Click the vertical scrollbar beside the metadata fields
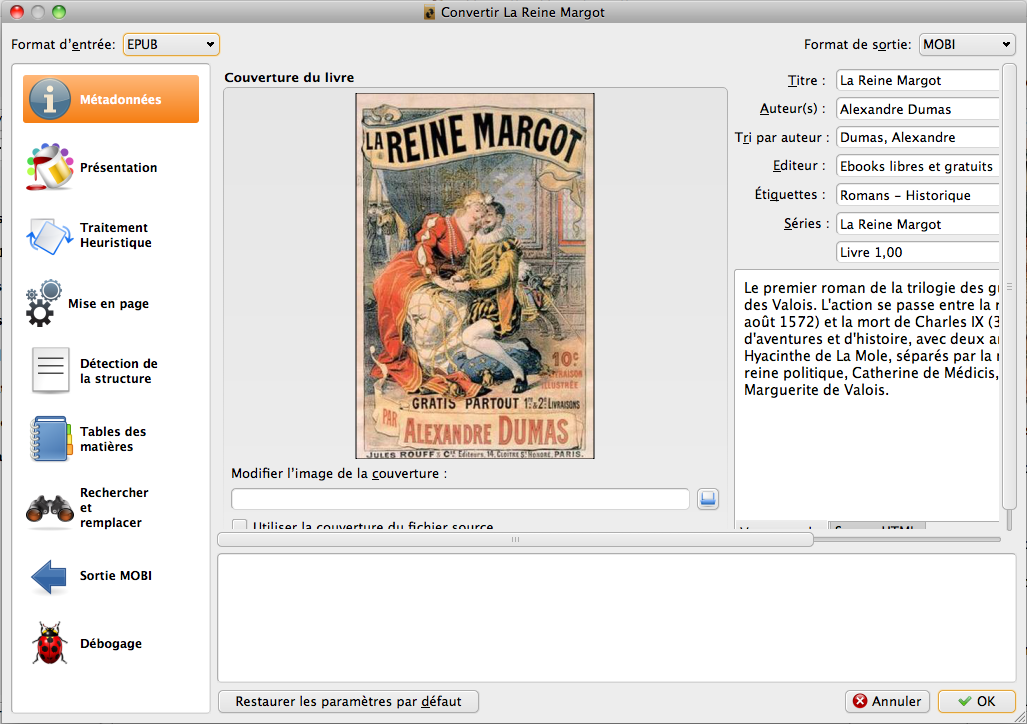1027x724 pixels. (x=1009, y=286)
